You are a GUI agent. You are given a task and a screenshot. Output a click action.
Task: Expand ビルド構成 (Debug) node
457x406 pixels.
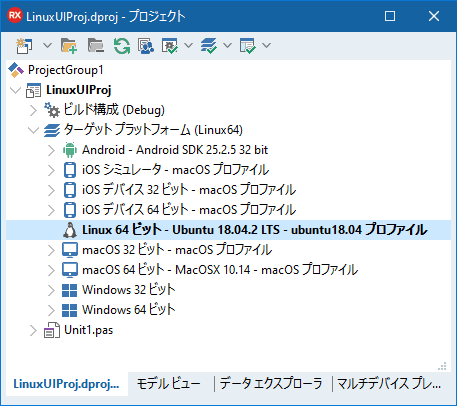(33, 110)
